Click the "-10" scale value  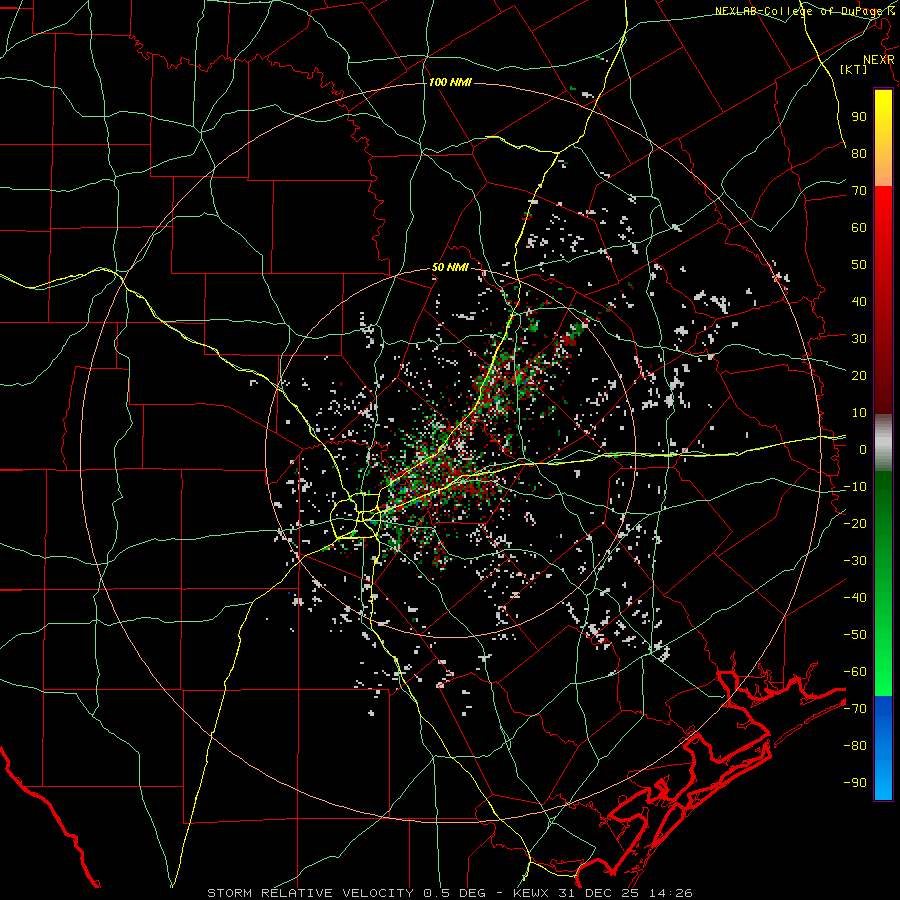pos(855,487)
